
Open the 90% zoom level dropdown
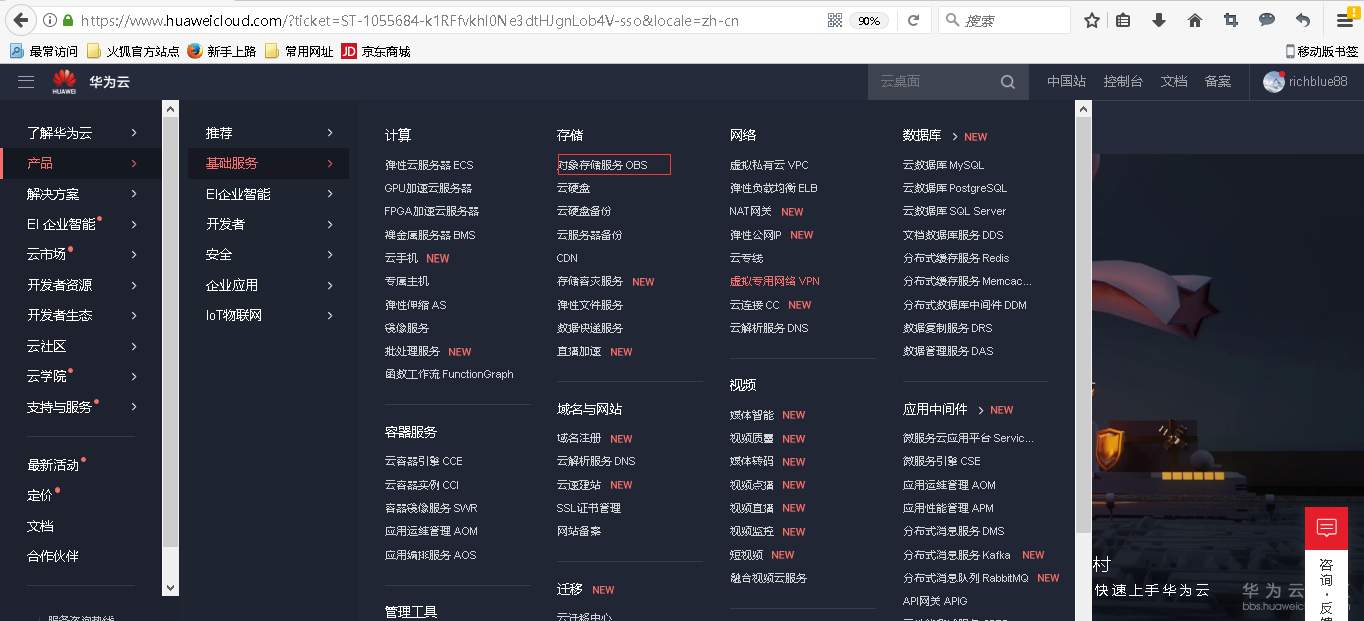tap(871, 20)
